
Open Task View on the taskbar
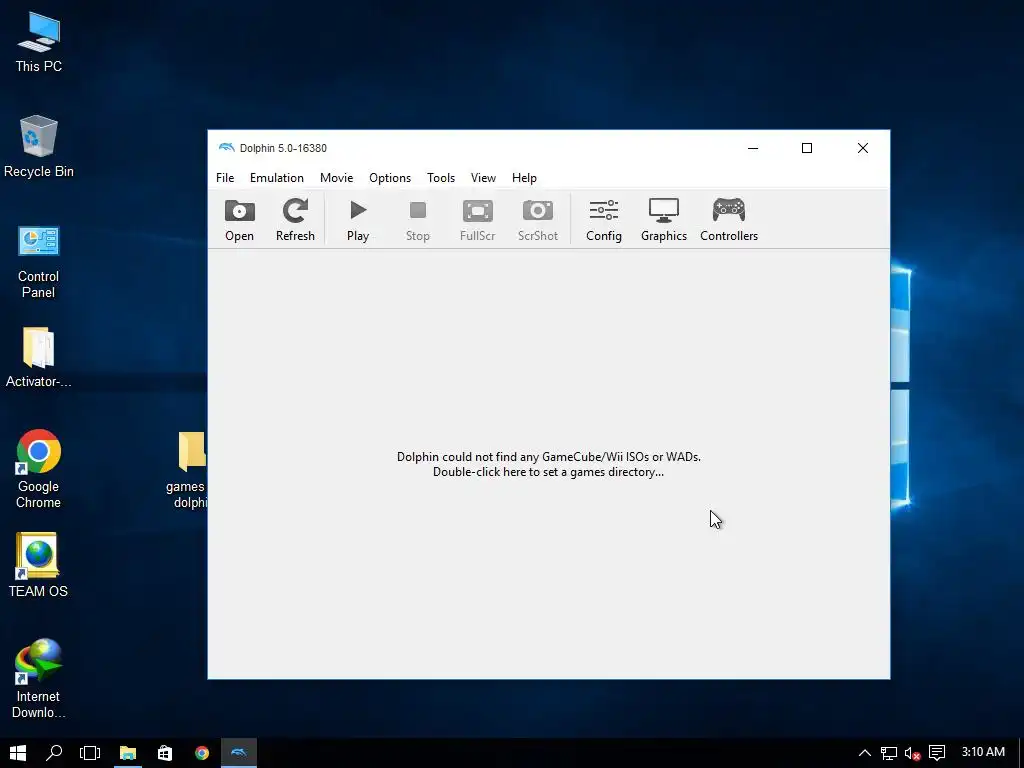(x=90, y=753)
